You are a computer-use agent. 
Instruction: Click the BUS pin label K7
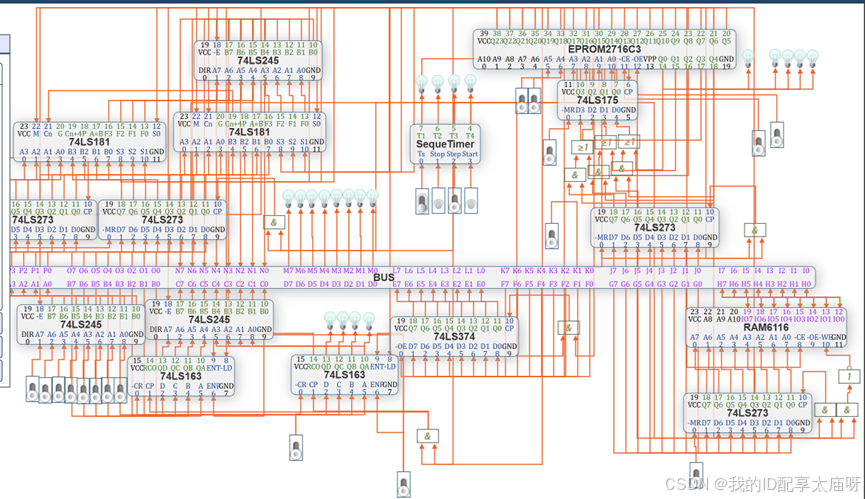tap(505, 271)
